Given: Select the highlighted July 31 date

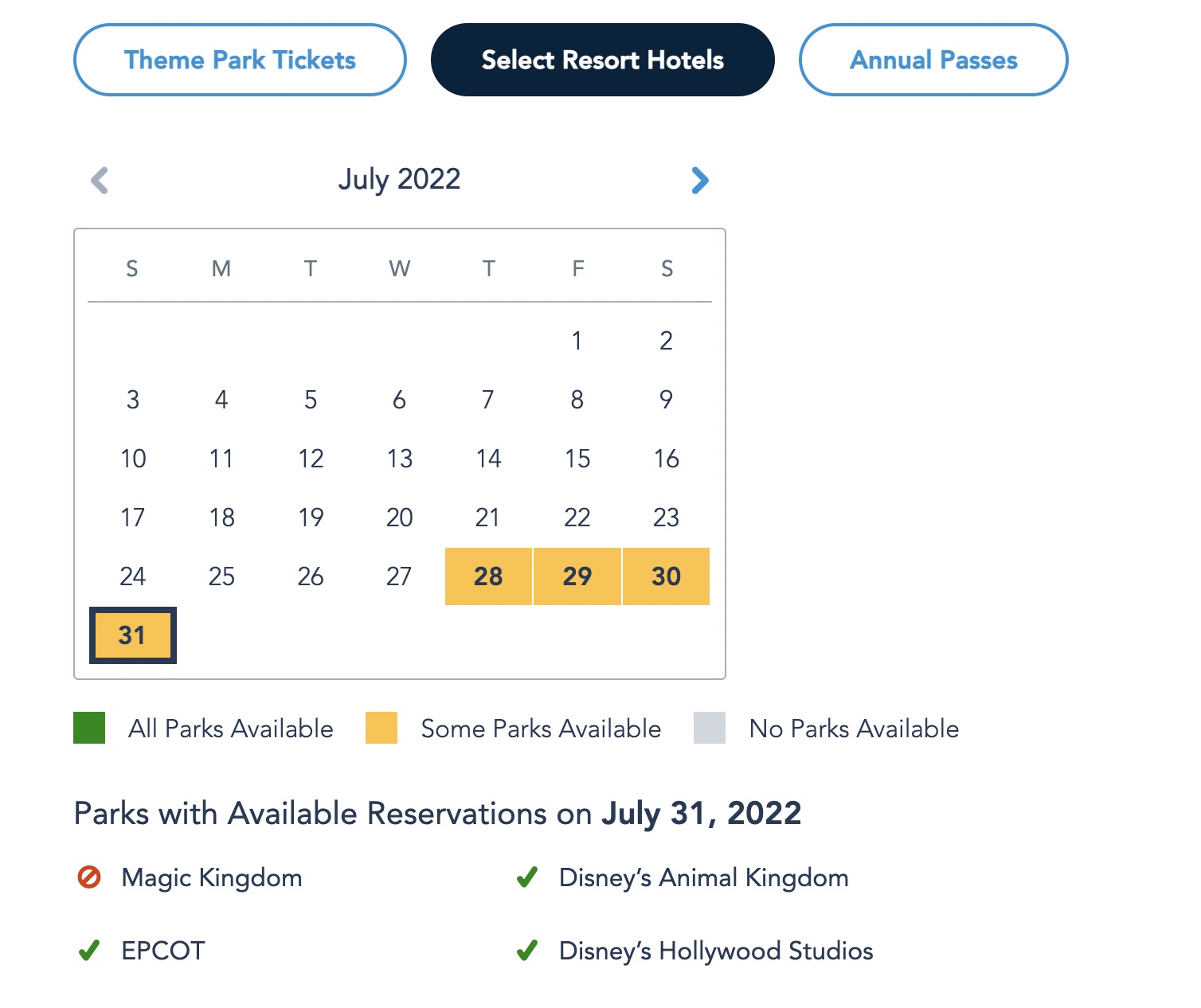Looking at the screenshot, I should [x=132, y=635].
